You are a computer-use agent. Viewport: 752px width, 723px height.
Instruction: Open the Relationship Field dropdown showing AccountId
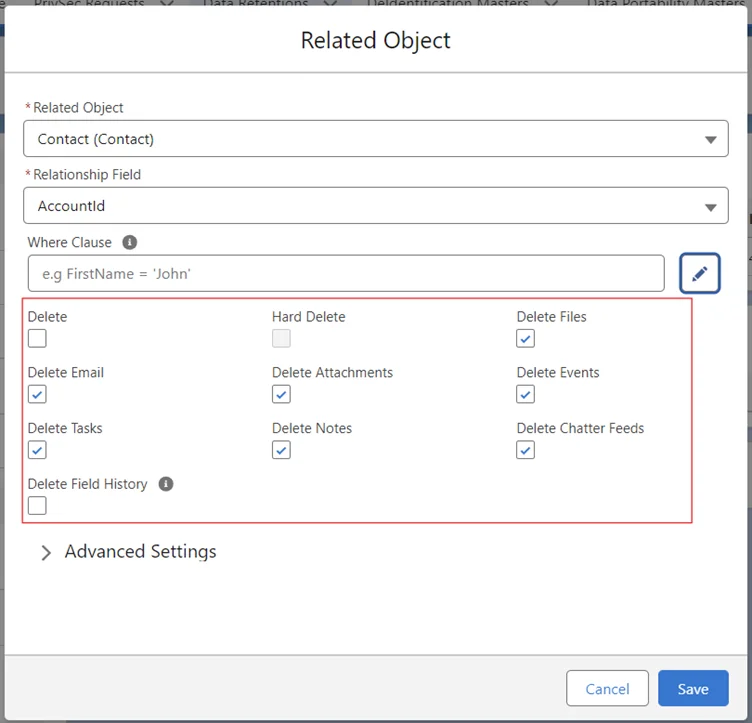tap(375, 206)
